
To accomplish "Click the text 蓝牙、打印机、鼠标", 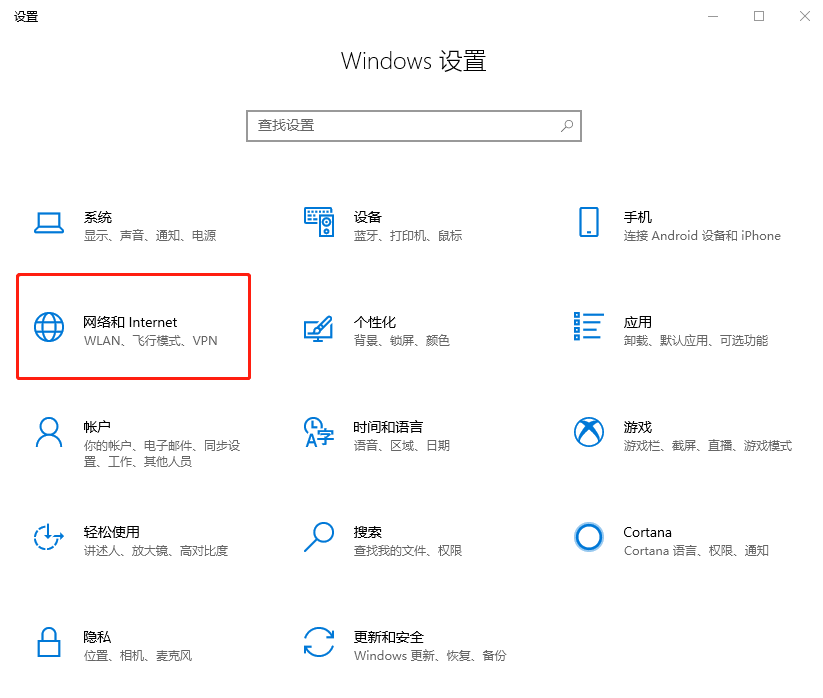I will 408,236.
